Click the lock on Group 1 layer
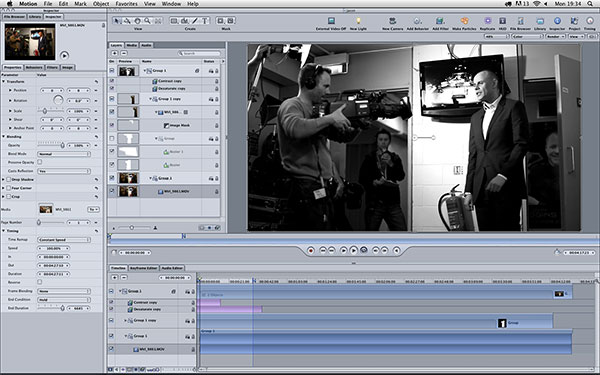Screen dimensions: 600x375 click(217, 71)
